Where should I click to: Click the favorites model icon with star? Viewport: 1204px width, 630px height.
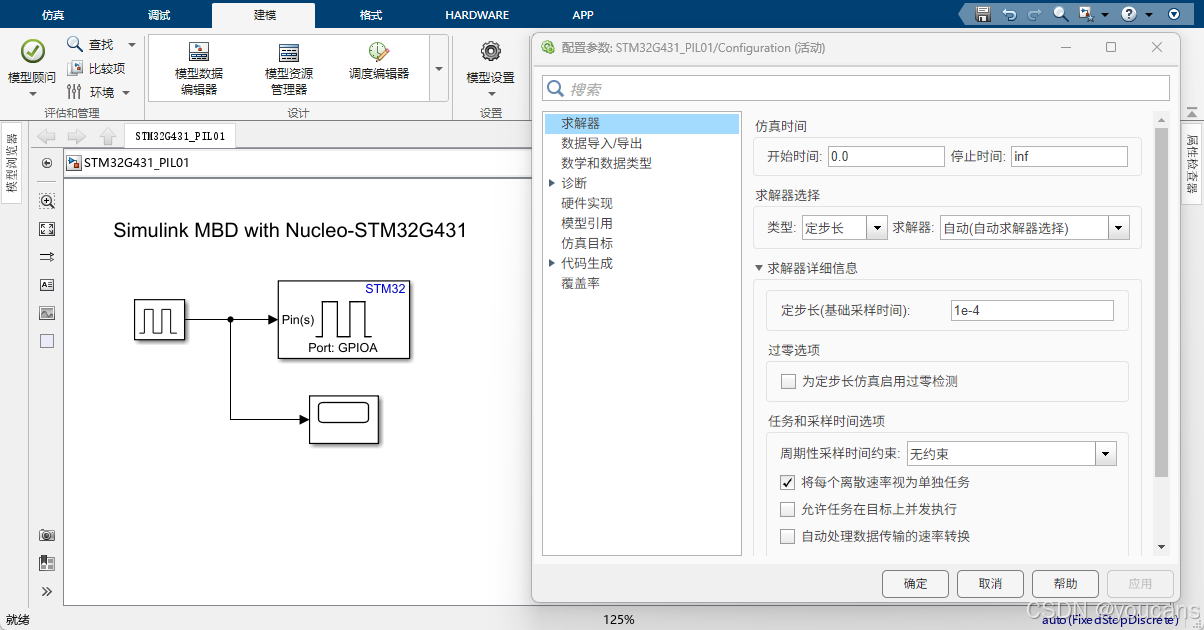tap(1087, 14)
